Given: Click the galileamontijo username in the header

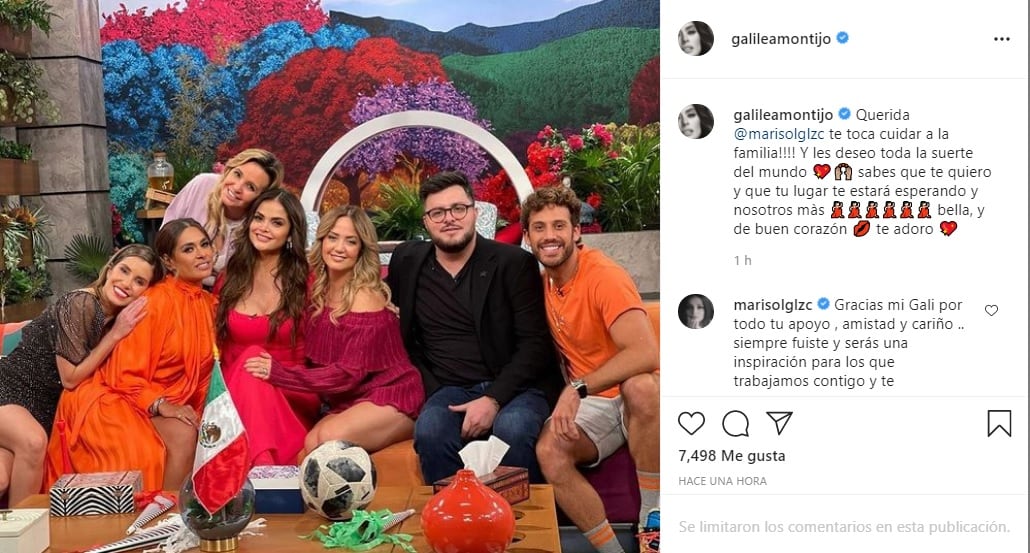Looking at the screenshot, I should coord(780,39).
